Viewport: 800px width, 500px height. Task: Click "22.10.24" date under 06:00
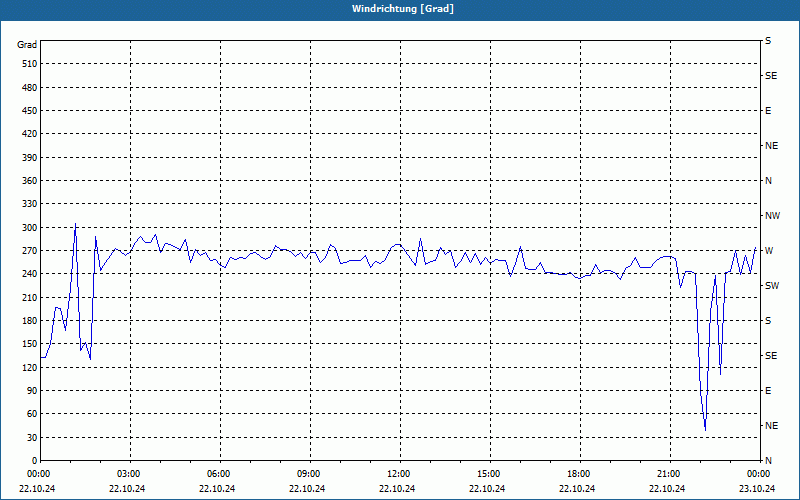pos(217,488)
